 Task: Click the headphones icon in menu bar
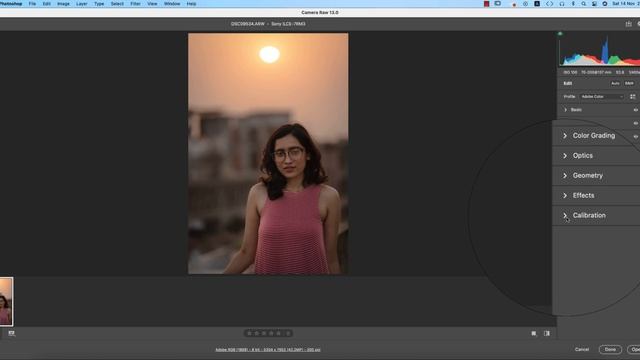point(562,4)
